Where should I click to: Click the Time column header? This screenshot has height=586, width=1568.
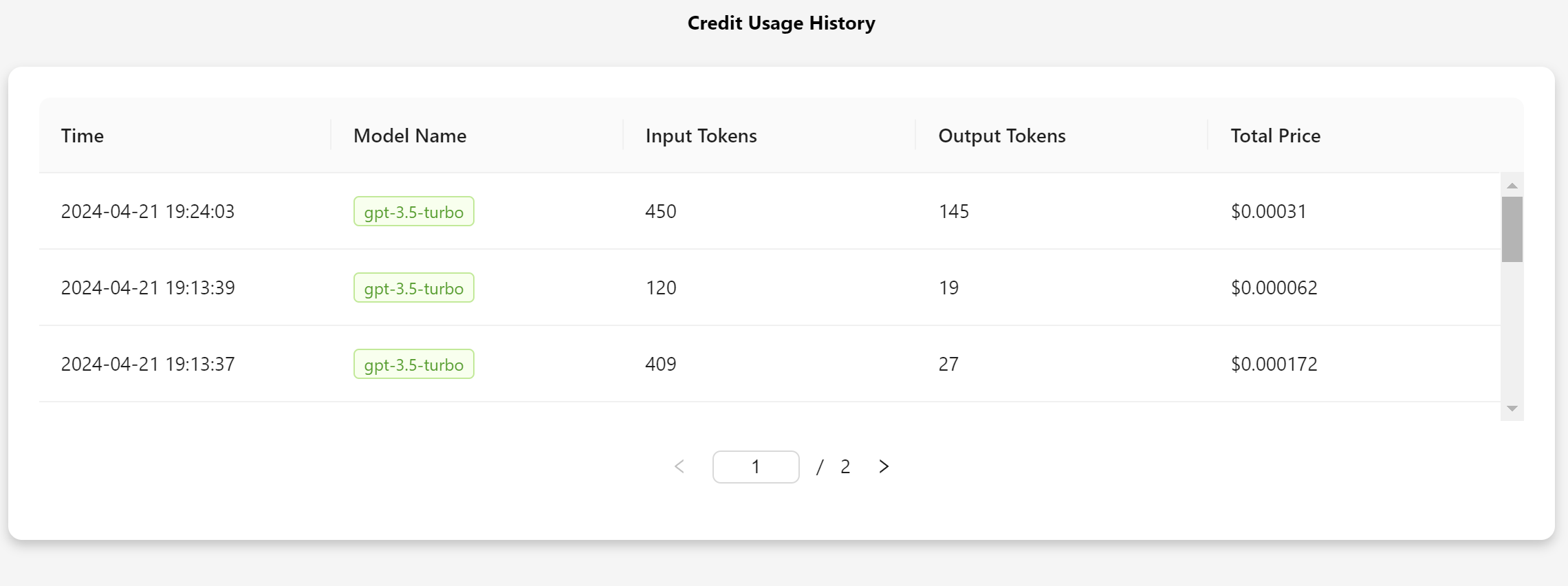pyautogui.click(x=83, y=136)
